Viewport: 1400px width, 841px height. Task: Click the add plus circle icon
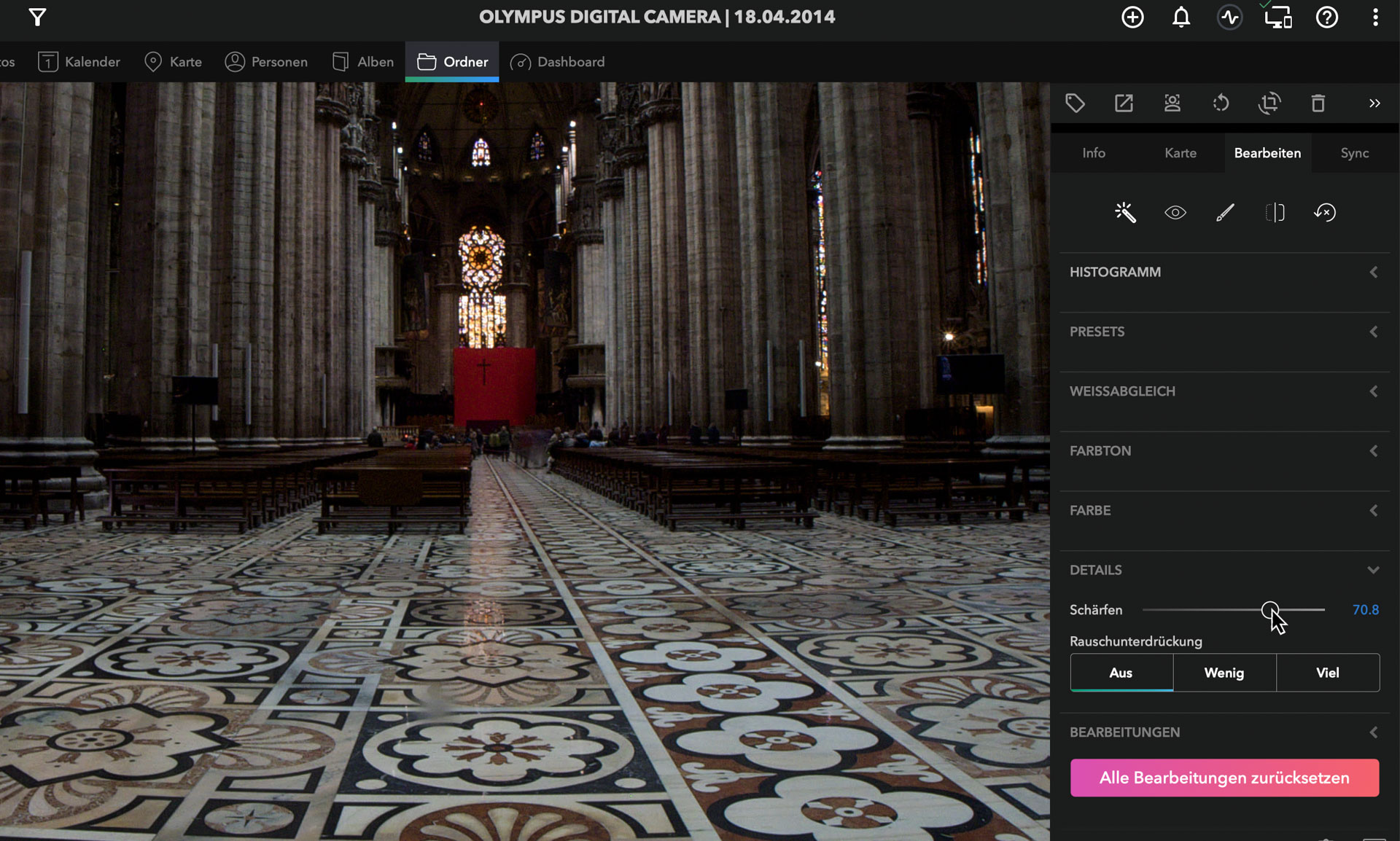click(1132, 17)
